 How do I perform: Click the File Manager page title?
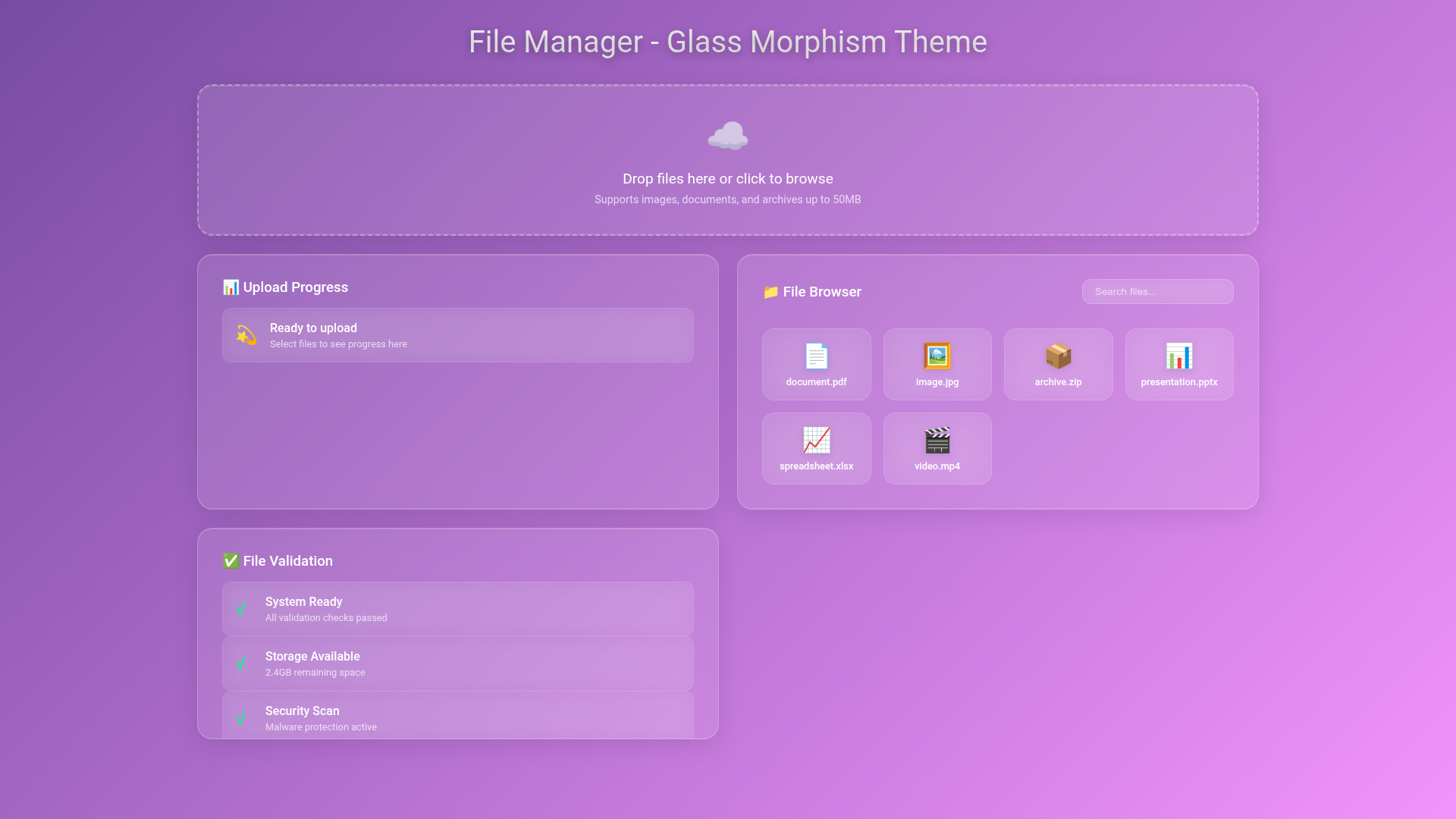point(727,42)
